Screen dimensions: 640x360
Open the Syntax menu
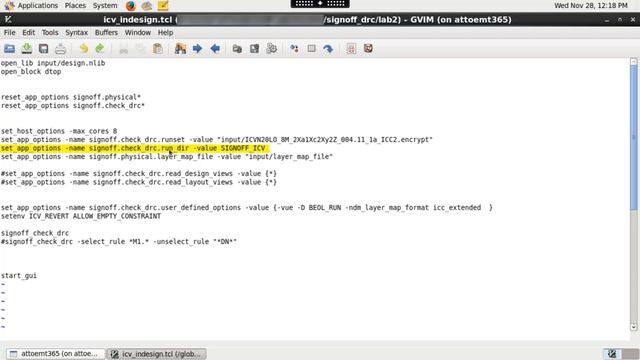(x=76, y=33)
